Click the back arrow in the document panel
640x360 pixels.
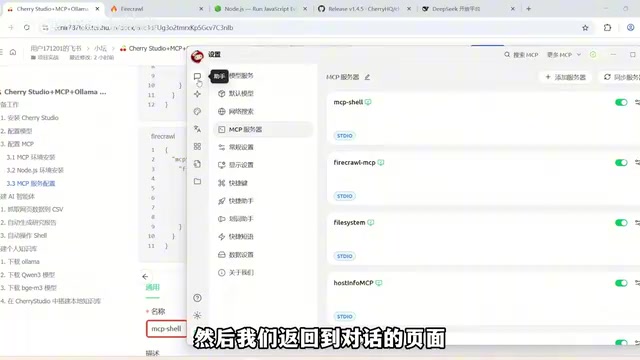pos(145,276)
